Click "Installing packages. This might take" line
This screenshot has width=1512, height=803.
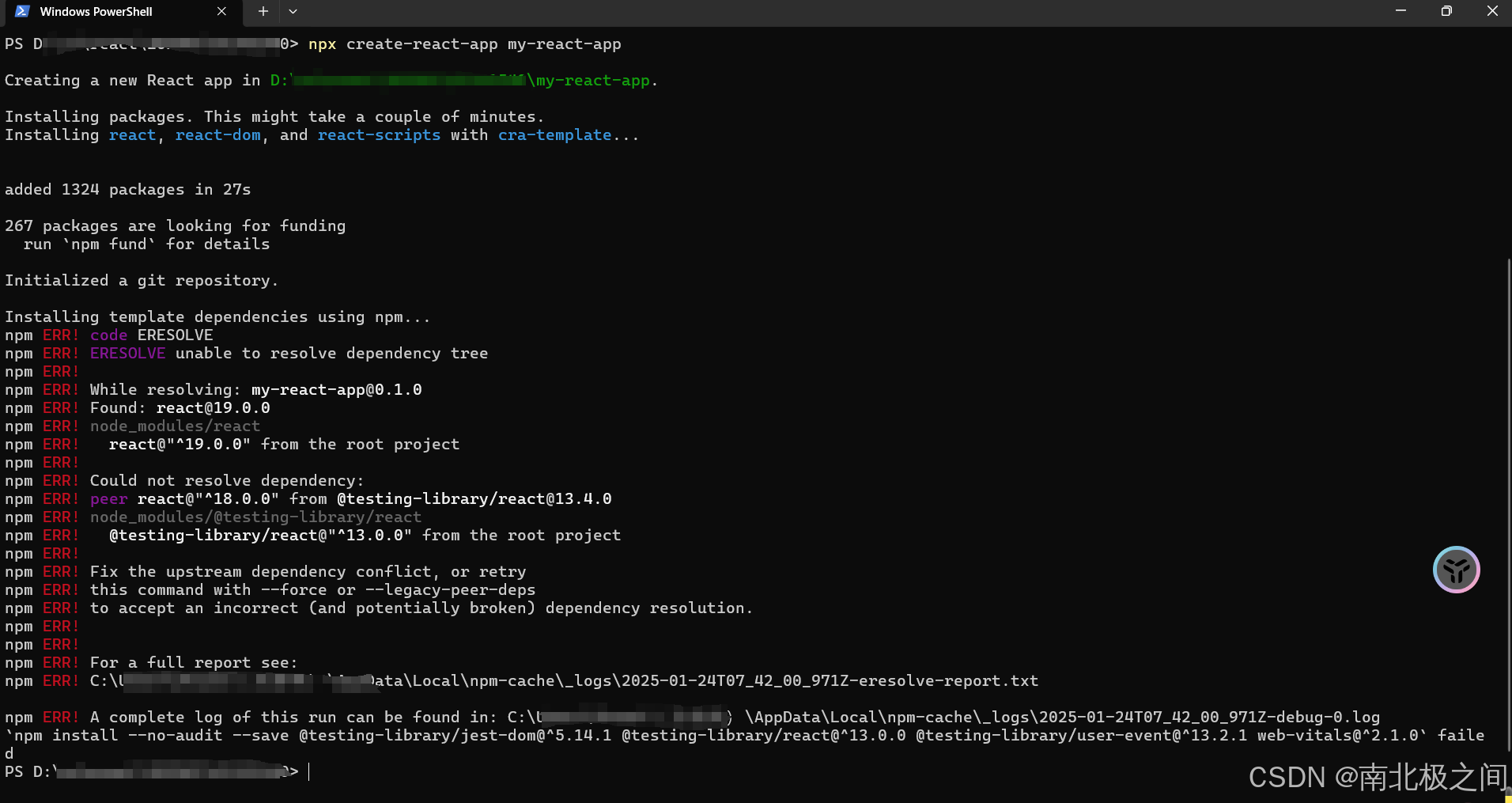click(274, 117)
